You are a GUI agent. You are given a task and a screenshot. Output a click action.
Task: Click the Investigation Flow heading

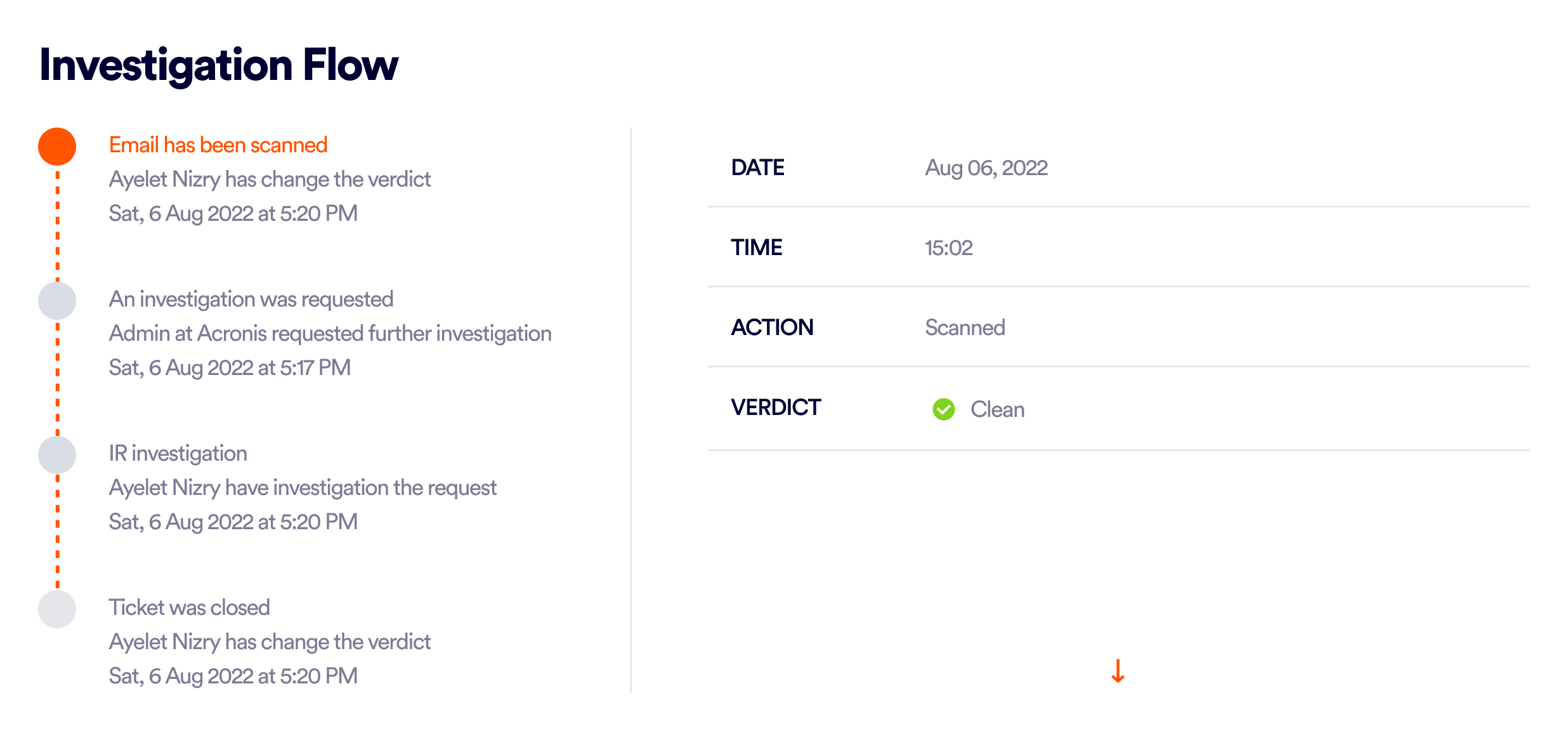click(x=219, y=65)
